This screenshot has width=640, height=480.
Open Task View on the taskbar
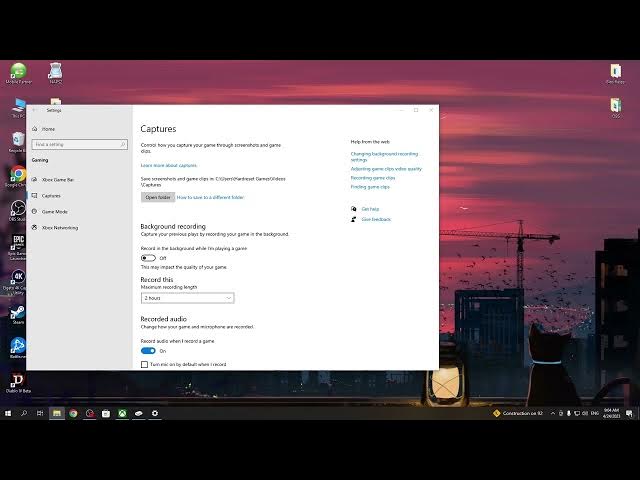[40, 413]
